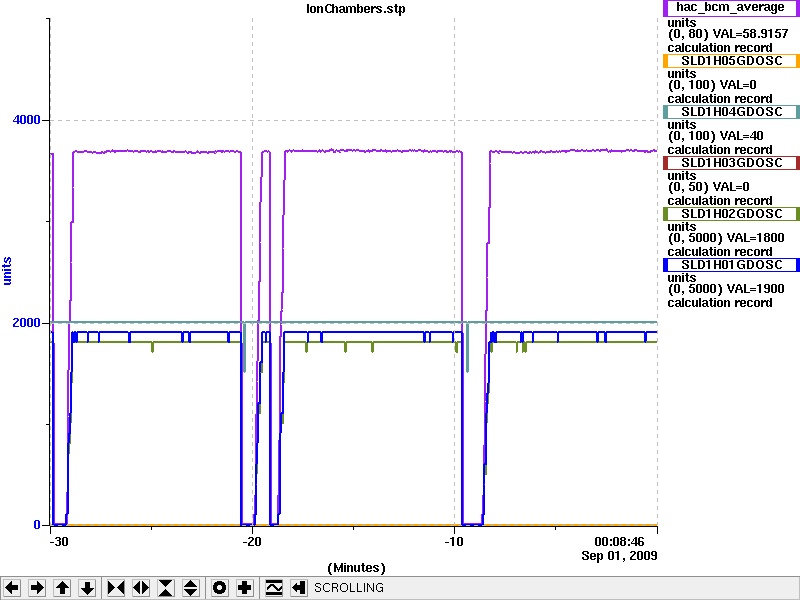Click the plus toolbar icon
This screenshot has width=800, height=600.
pyautogui.click(x=244, y=588)
